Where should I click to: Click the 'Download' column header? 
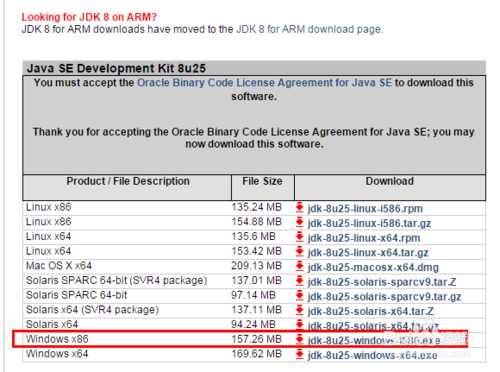389,181
